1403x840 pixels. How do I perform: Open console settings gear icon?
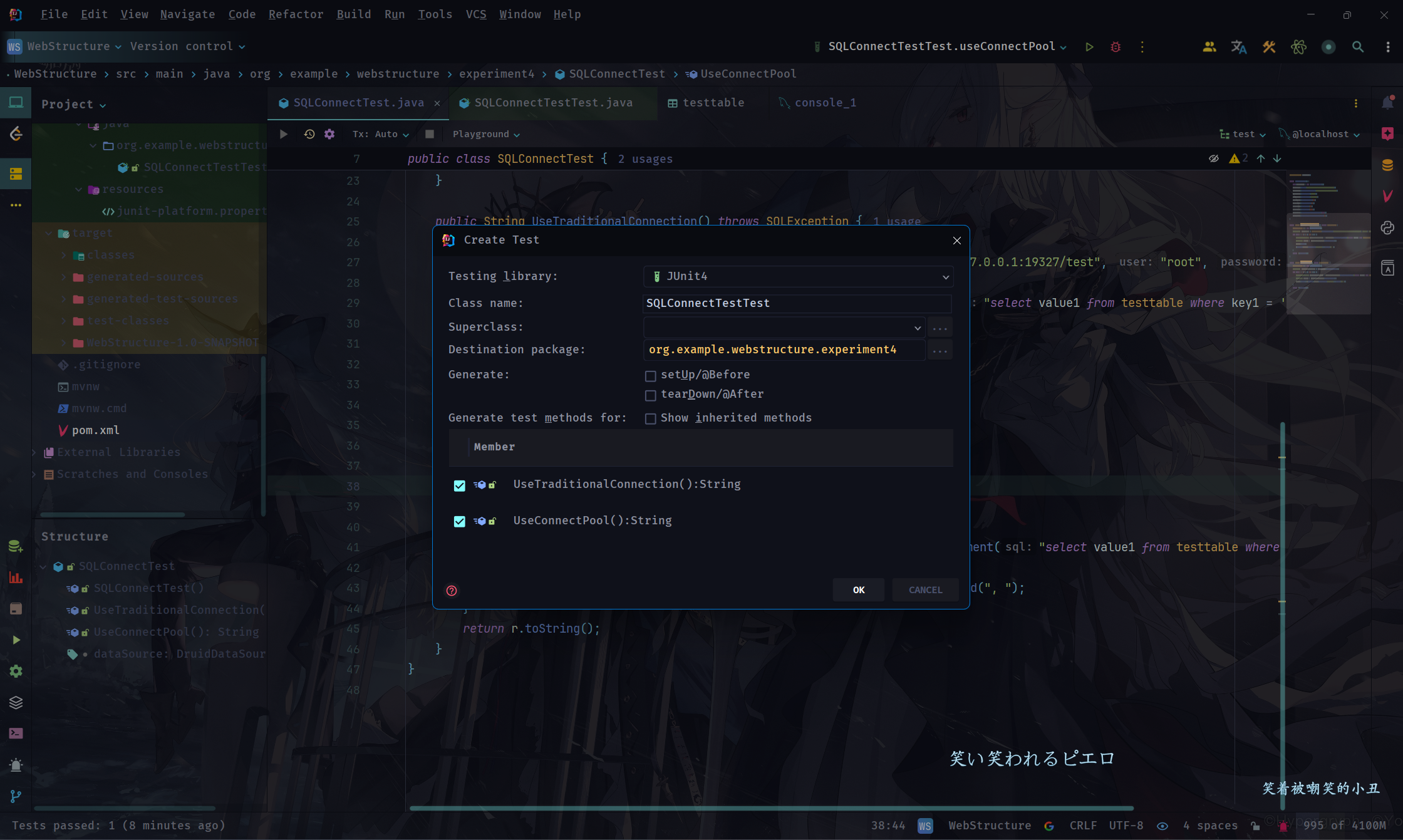pyautogui.click(x=329, y=134)
